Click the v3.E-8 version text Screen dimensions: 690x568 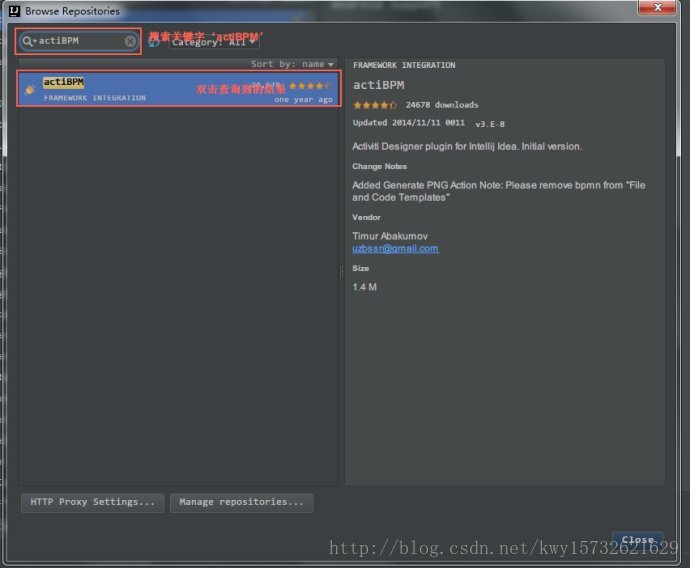pos(490,124)
